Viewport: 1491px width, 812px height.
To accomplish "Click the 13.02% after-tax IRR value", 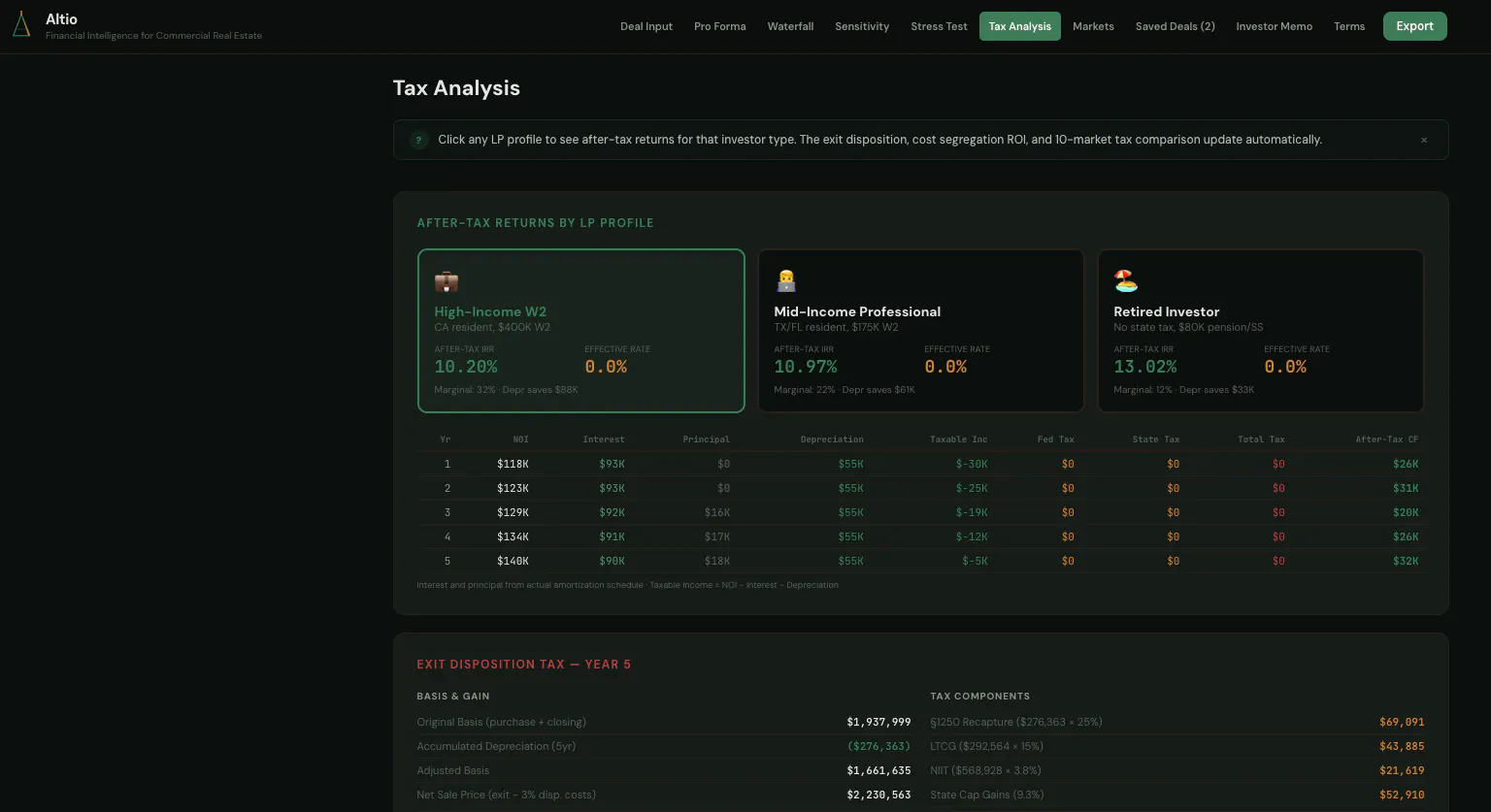I will (1145, 367).
